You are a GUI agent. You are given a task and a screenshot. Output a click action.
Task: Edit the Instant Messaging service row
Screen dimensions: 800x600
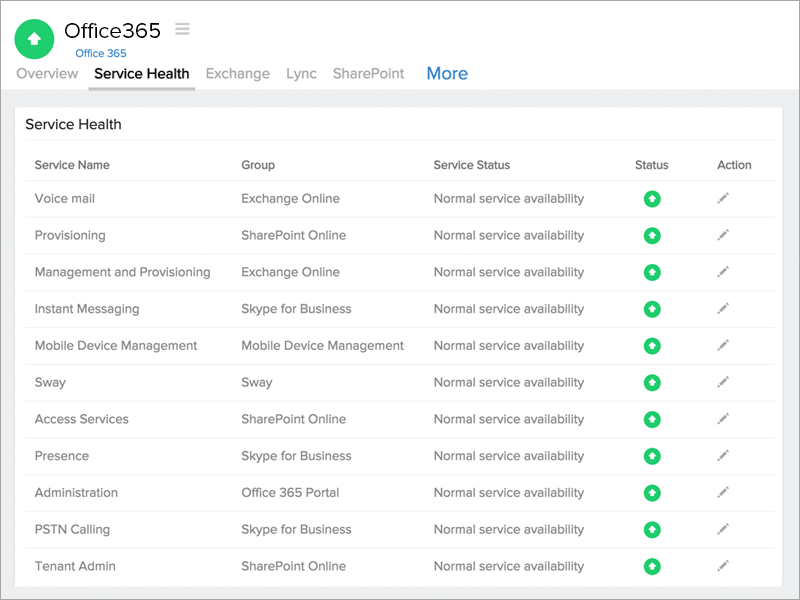[x=723, y=308]
